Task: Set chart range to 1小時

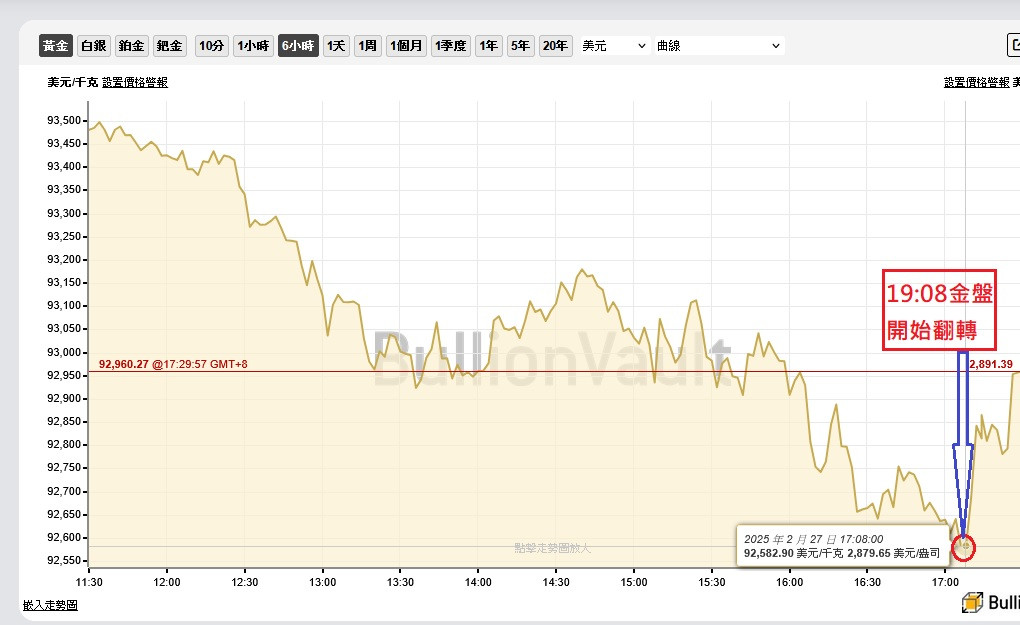Action: pos(253,46)
